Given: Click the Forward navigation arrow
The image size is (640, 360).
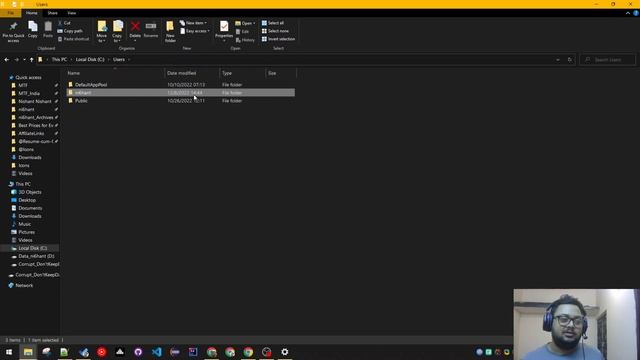Looking at the screenshot, I should point(17,60).
